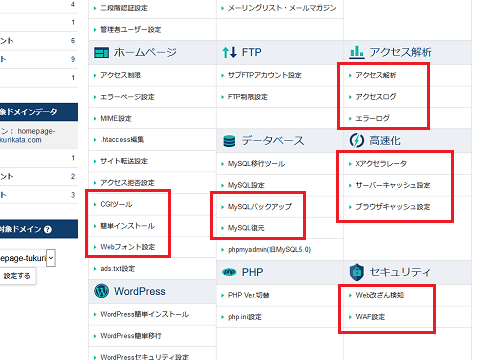
Task: Open 二段階認証設定
Action: click(x=124, y=8)
